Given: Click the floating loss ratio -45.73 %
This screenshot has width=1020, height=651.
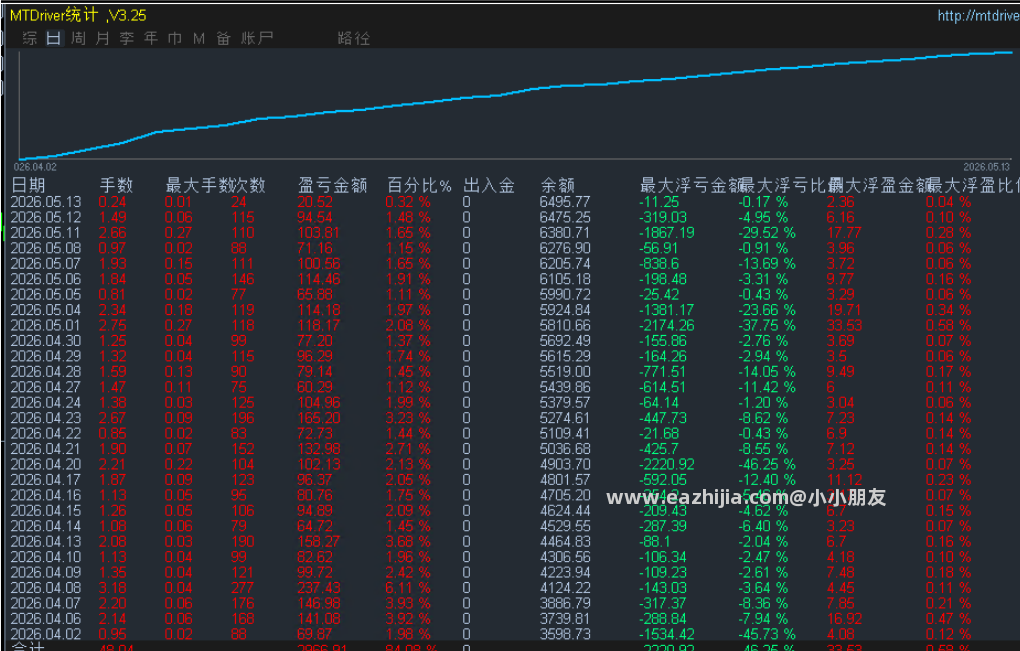Looking at the screenshot, I should pos(766,634).
